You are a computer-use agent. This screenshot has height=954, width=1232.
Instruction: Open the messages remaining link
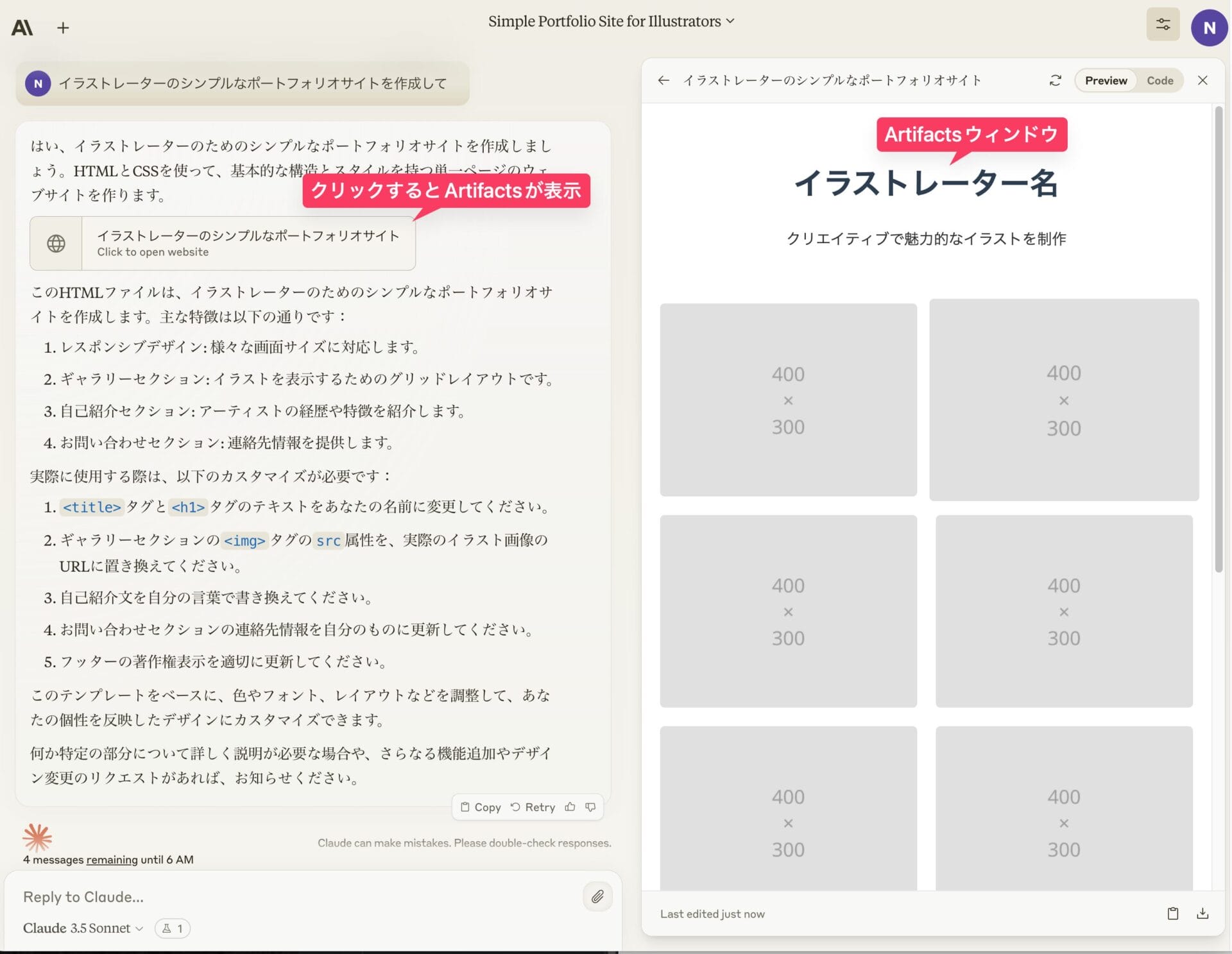[x=112, y=860]
